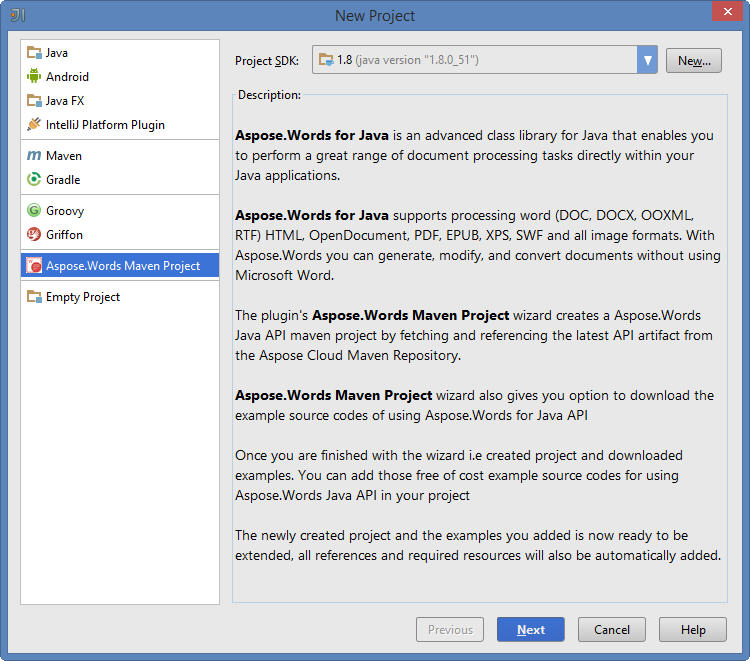Open the Help button
750x661 pixels.
point(693,630)
